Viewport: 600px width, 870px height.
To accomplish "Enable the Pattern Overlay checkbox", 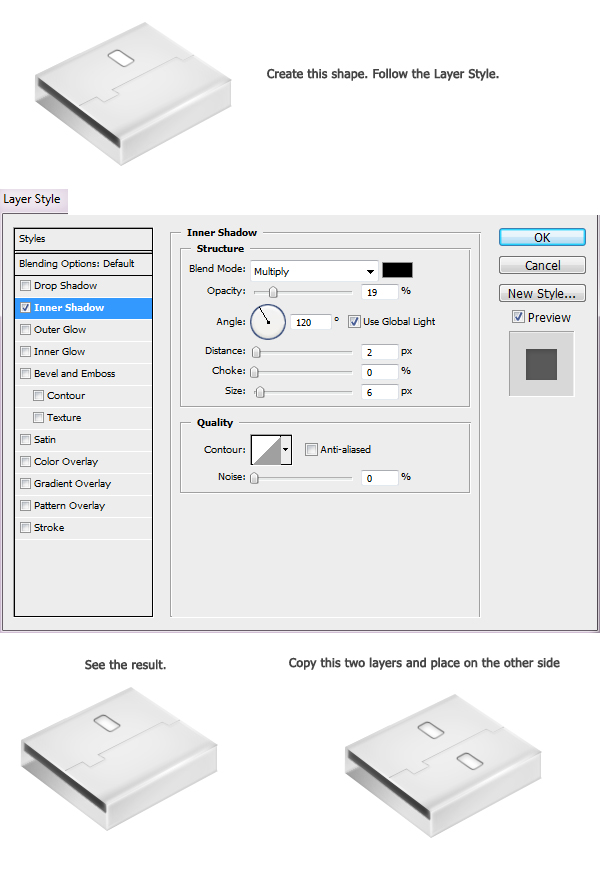I will 25,505.
